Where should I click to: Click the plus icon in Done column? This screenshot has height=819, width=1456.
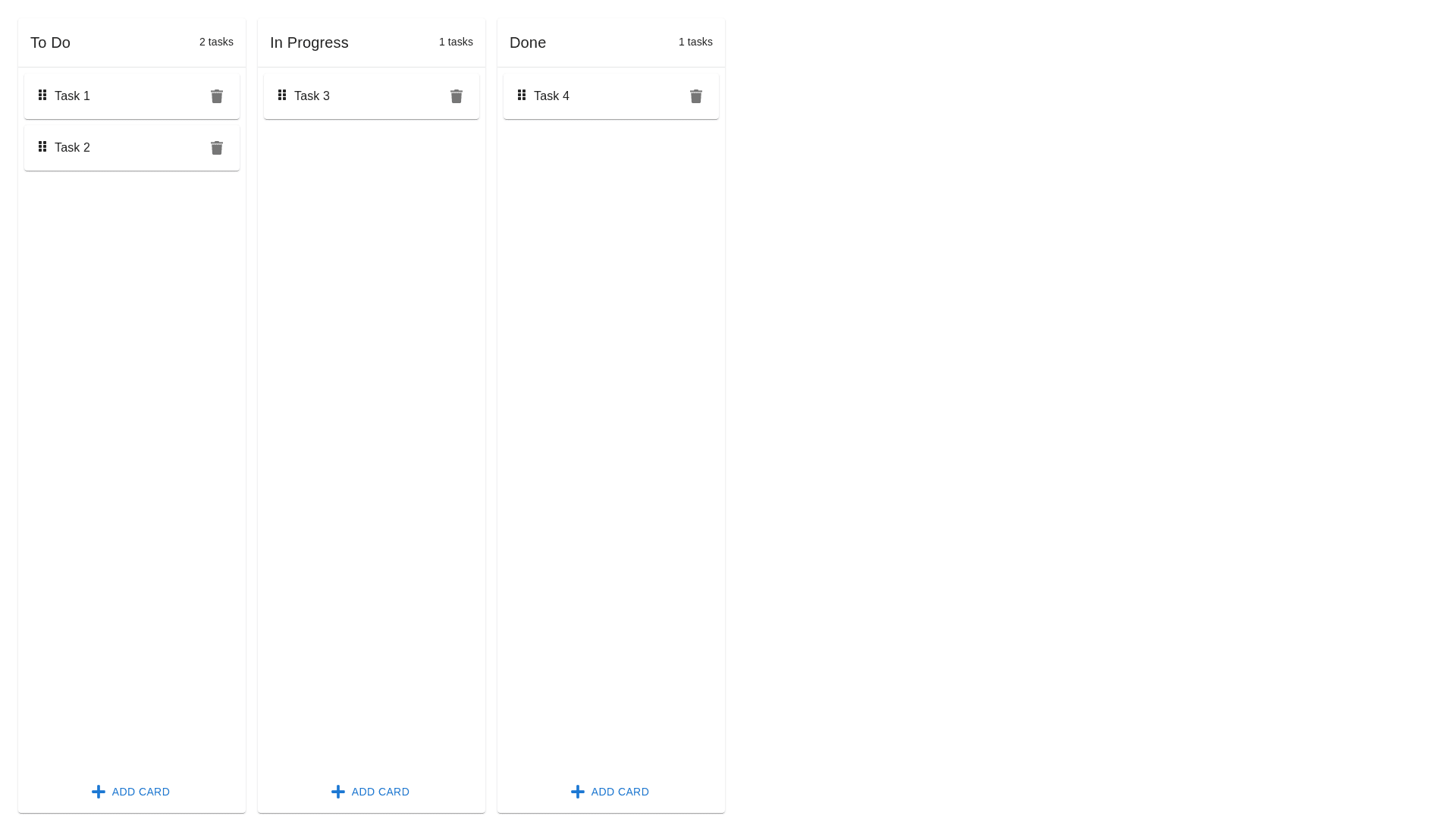click(578, 792)
